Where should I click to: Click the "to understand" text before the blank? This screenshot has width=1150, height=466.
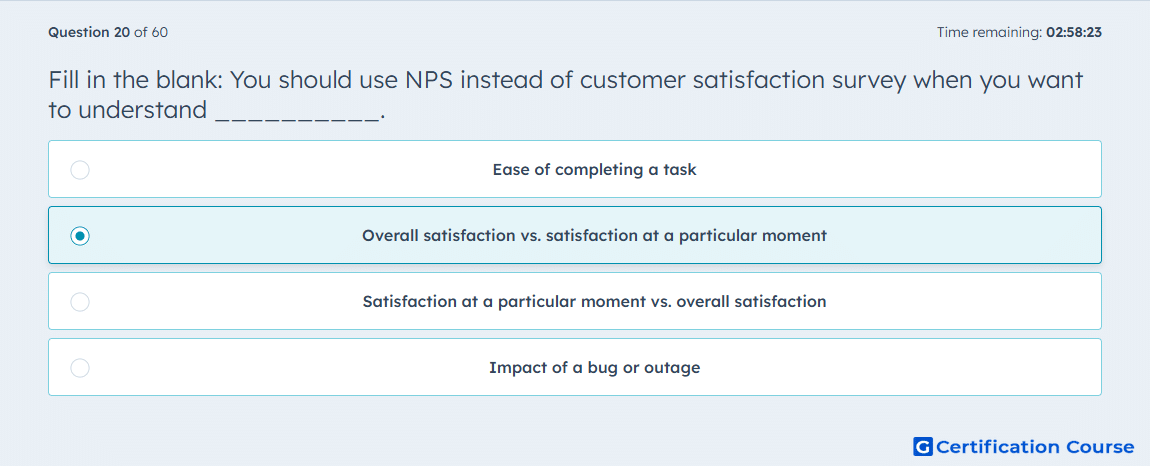click(x=128, y=111)
